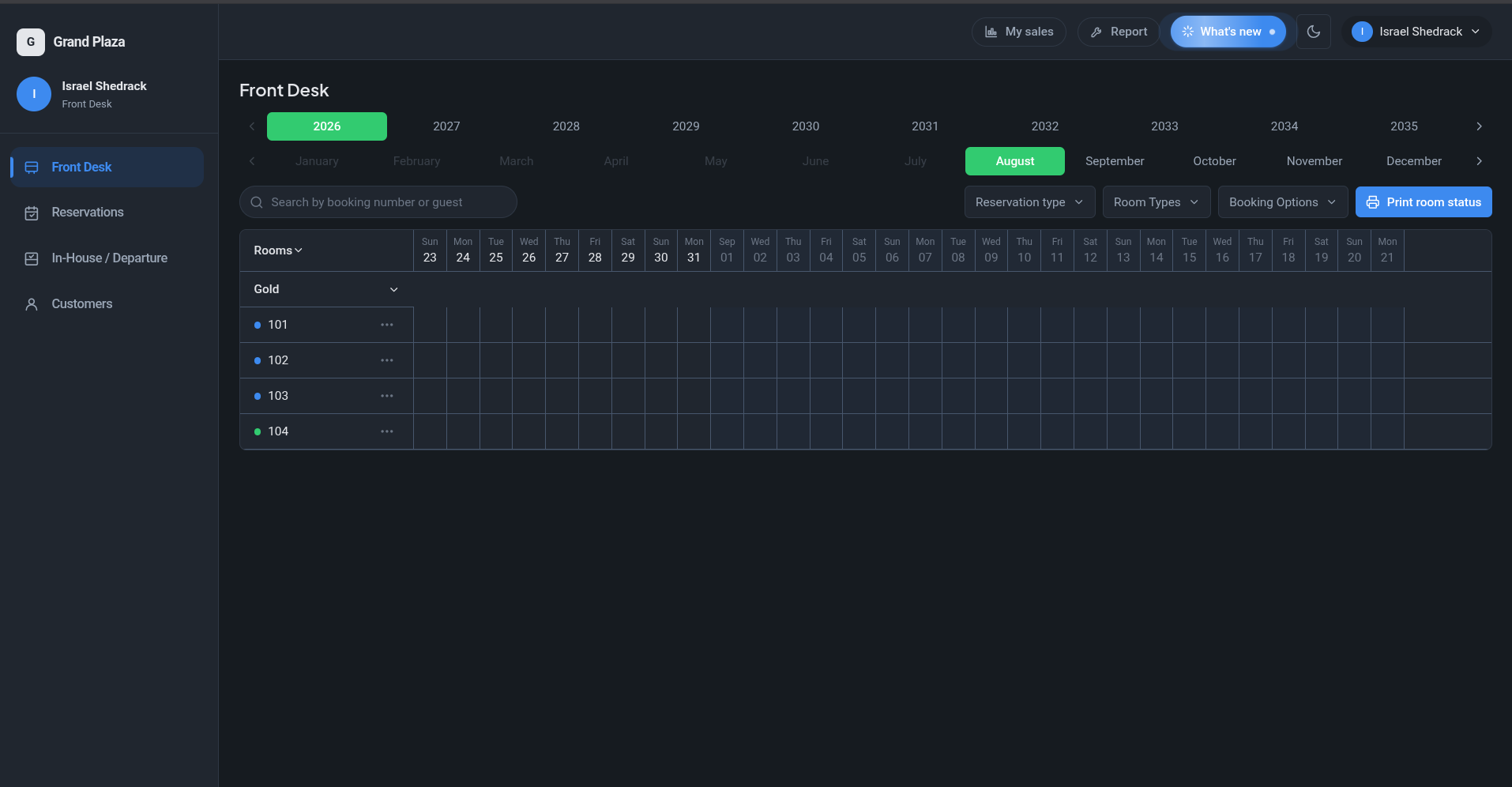Open In-House / Departure page
The width and height of the screenshot is (1512, 787).
107,258
